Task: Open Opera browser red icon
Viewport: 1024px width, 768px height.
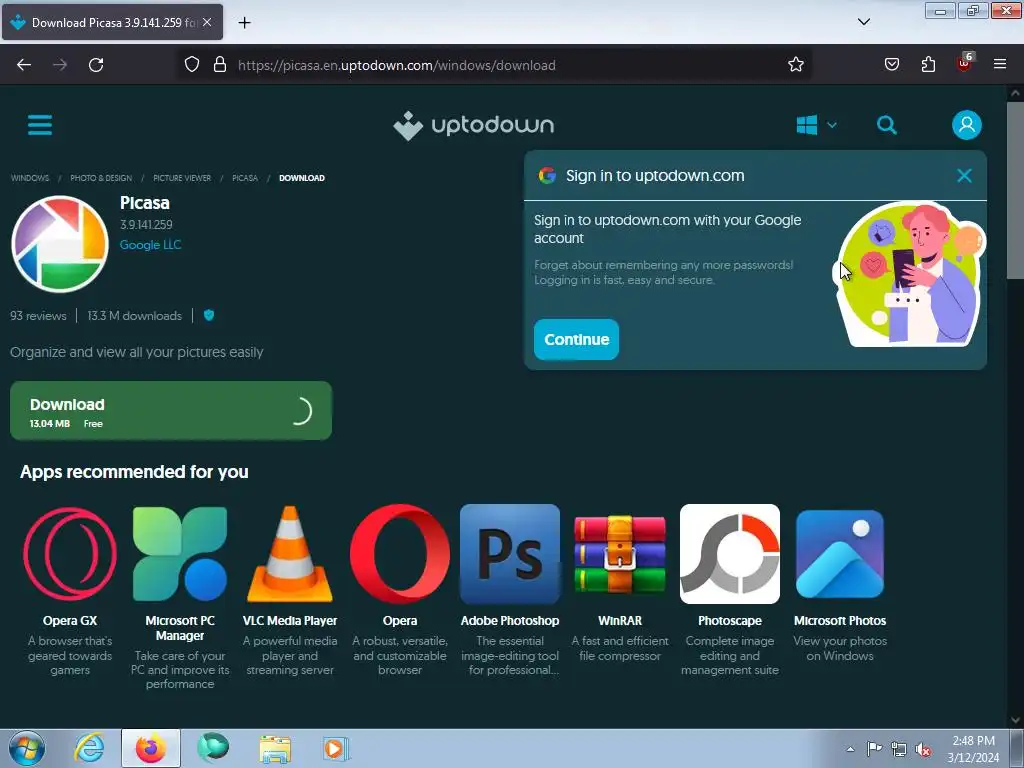Action: [x=400, y=554]
